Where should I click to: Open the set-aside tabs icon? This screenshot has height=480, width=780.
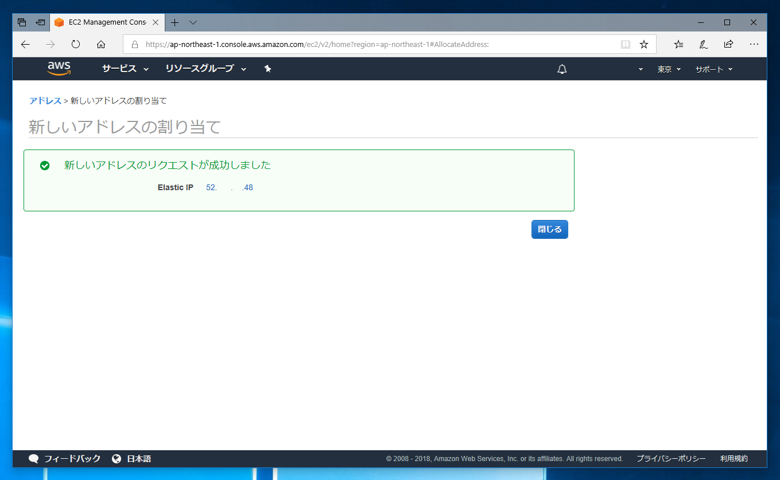point(22,22)
